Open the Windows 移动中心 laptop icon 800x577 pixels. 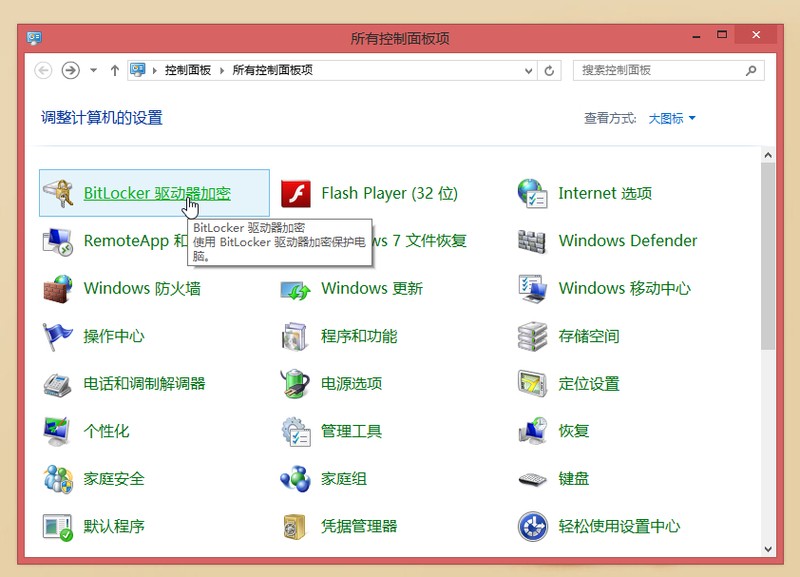click(532, 289)
